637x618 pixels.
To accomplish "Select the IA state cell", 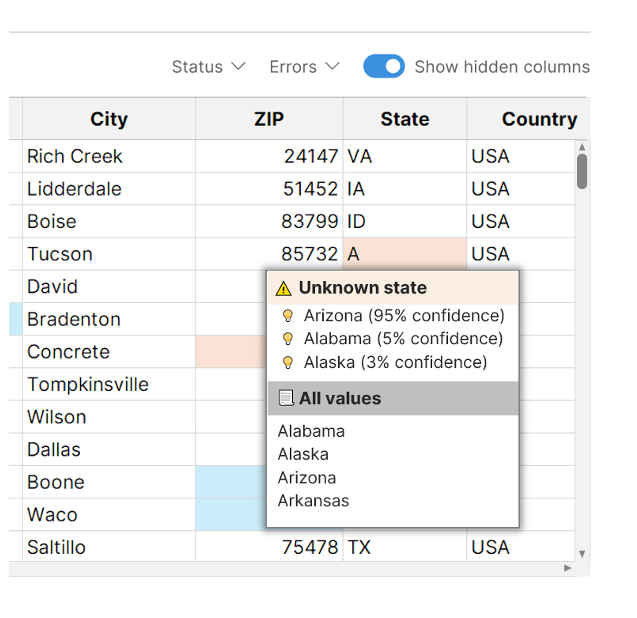I will [x=405, y=189].
